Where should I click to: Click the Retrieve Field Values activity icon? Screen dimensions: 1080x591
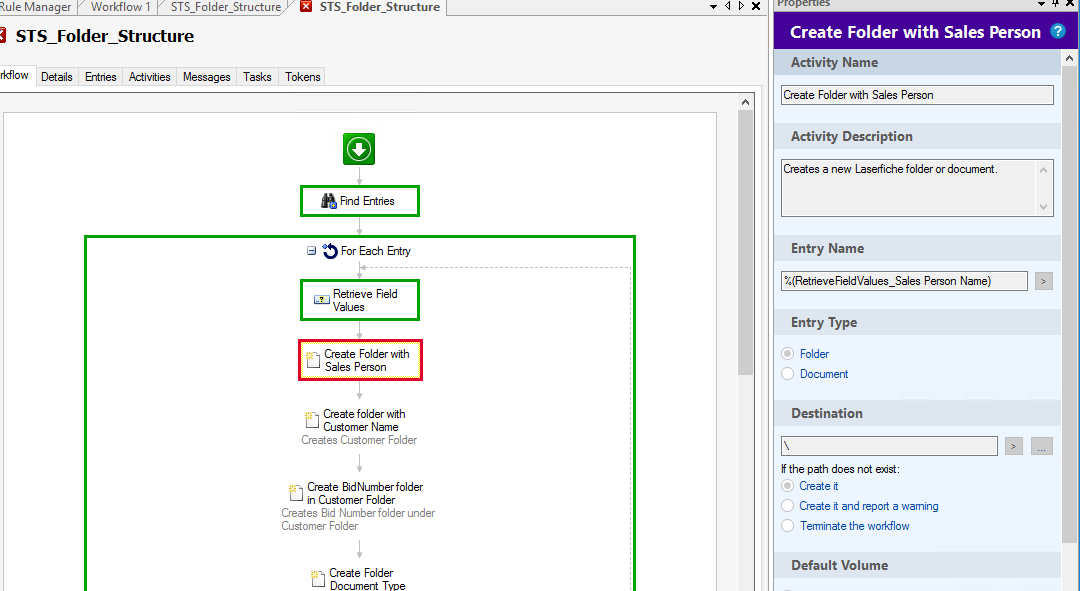(x=322, y=299)
